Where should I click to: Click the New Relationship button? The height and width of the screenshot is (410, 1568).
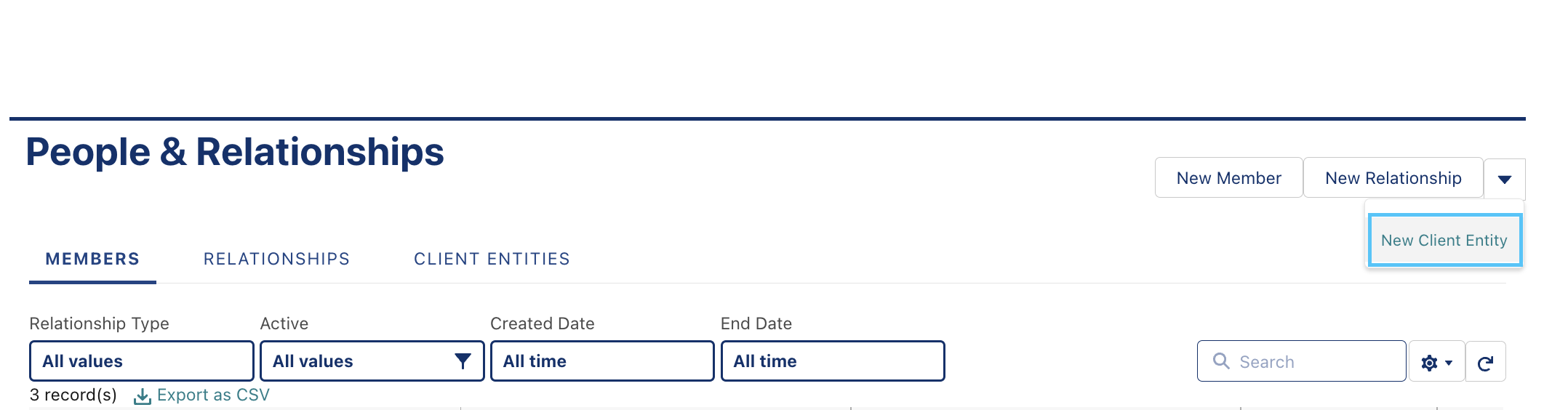pyautogui.click(x=1393, y=178)
